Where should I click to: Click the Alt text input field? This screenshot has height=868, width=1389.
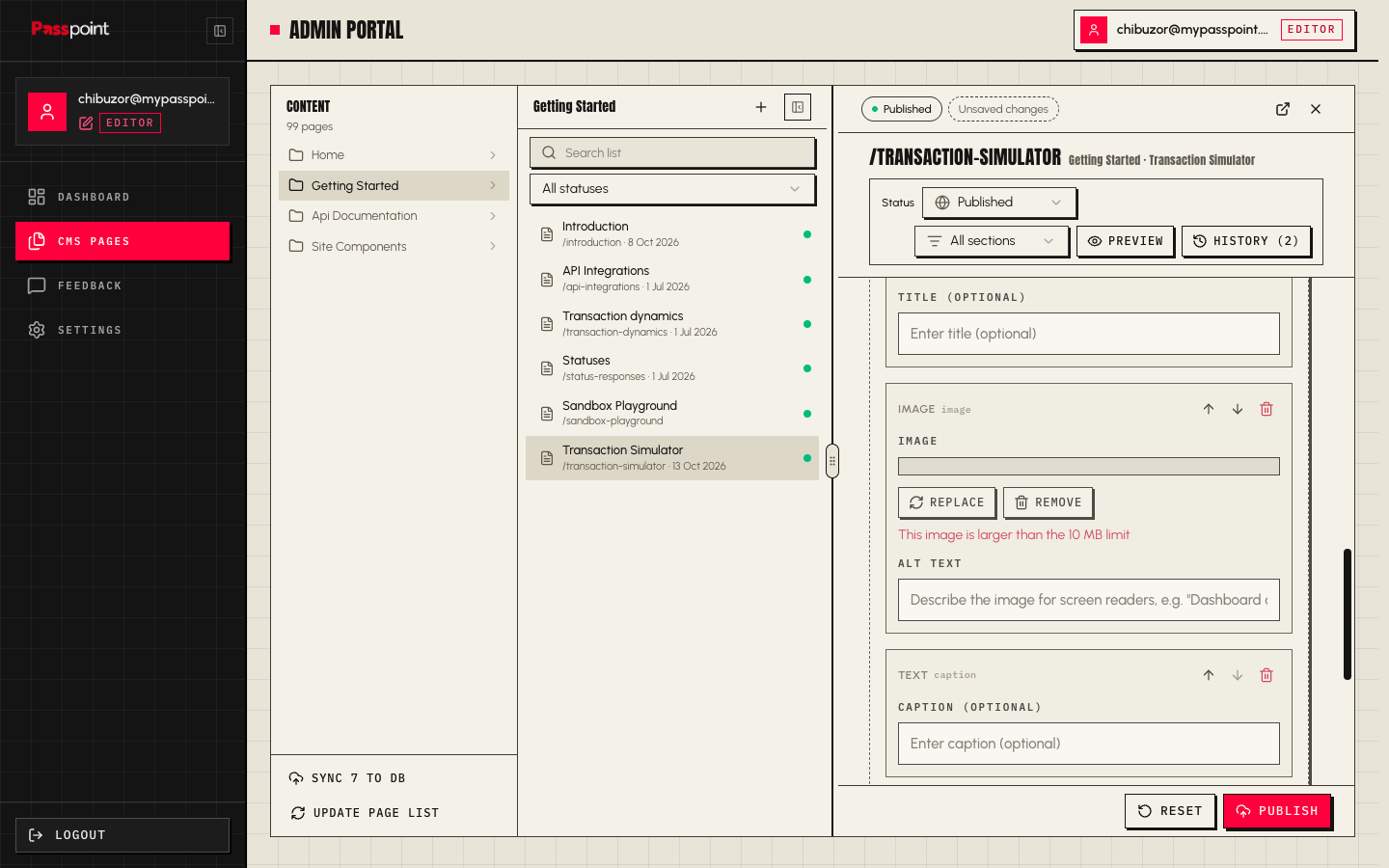(x=1089, y=600)
